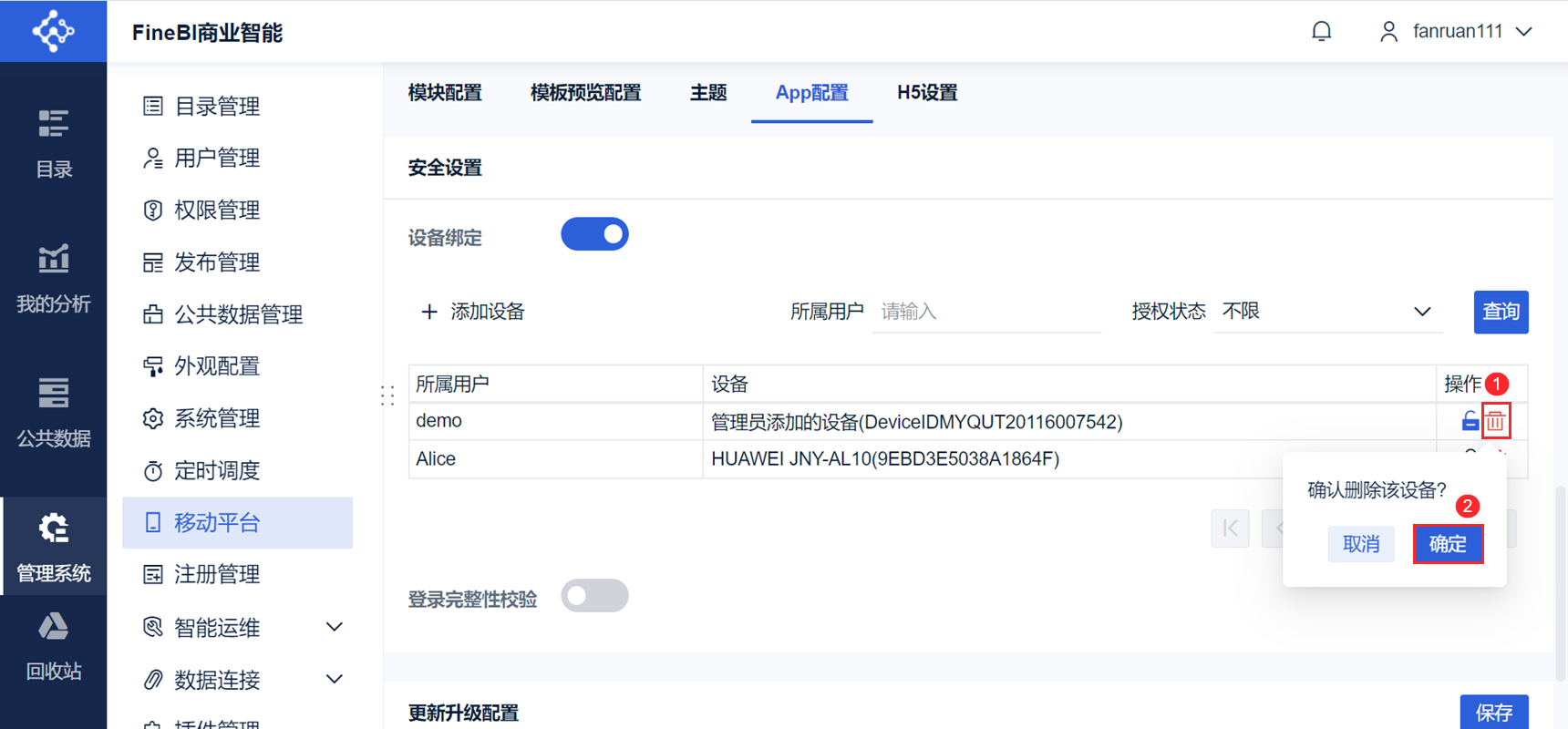The image size is (1568, 729).
Task: Open the 目录 section in left rail
Action: coord(53,144)
